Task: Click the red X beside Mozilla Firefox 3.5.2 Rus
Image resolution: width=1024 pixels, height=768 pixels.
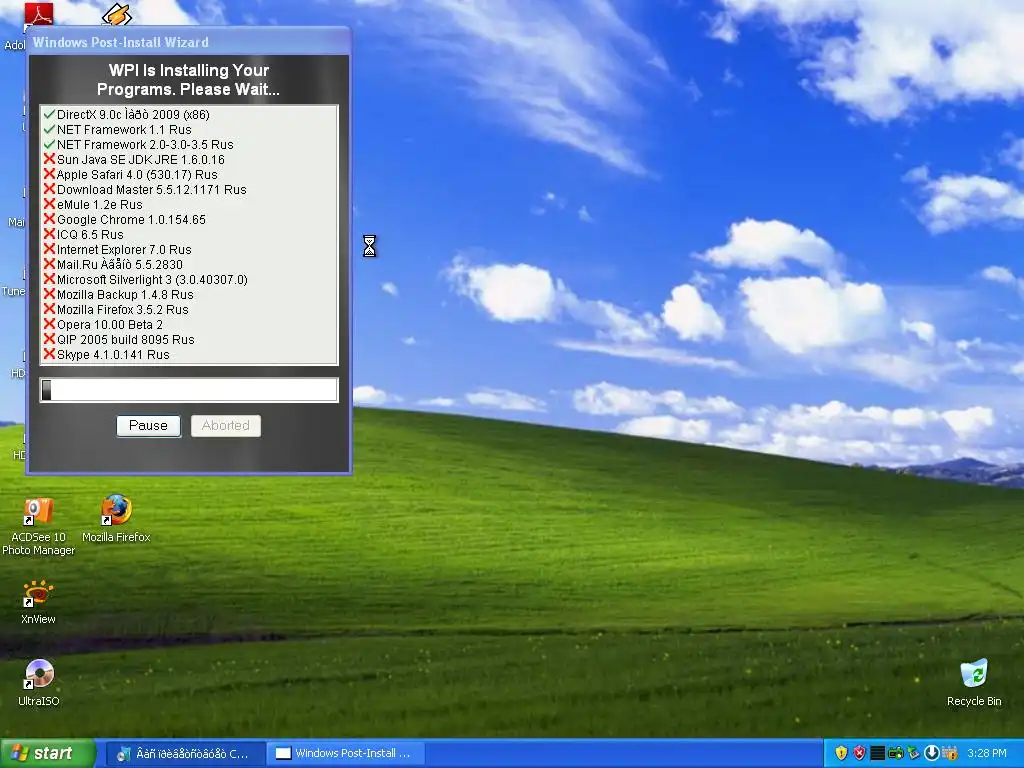Action: point(49,310)
